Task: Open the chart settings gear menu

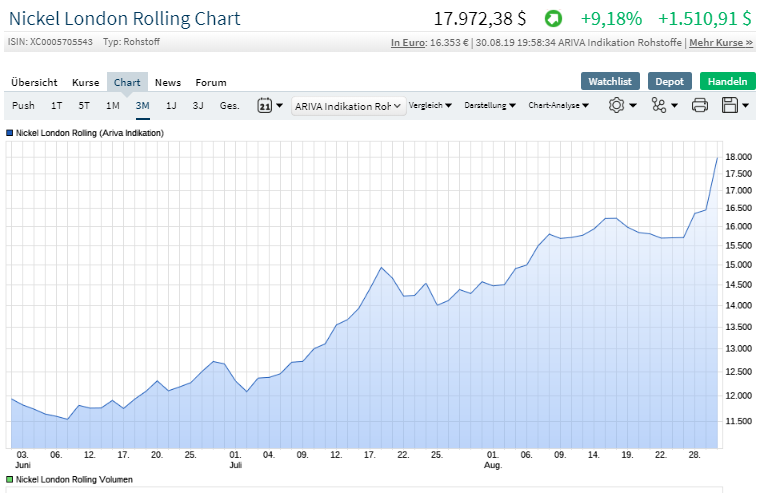Action: tap(622, 105)
